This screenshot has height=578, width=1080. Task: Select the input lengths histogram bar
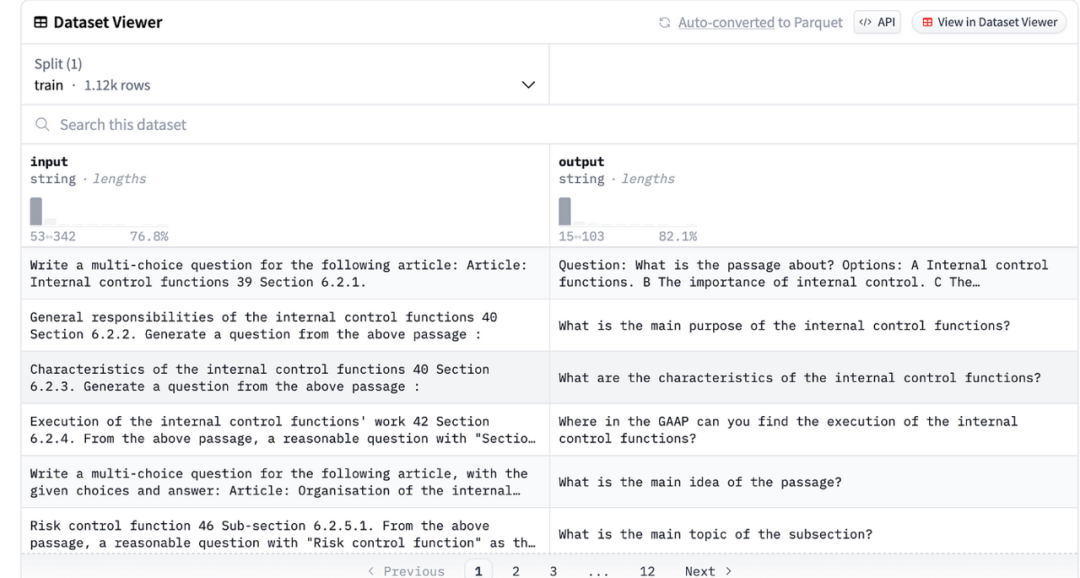(36, 211)
